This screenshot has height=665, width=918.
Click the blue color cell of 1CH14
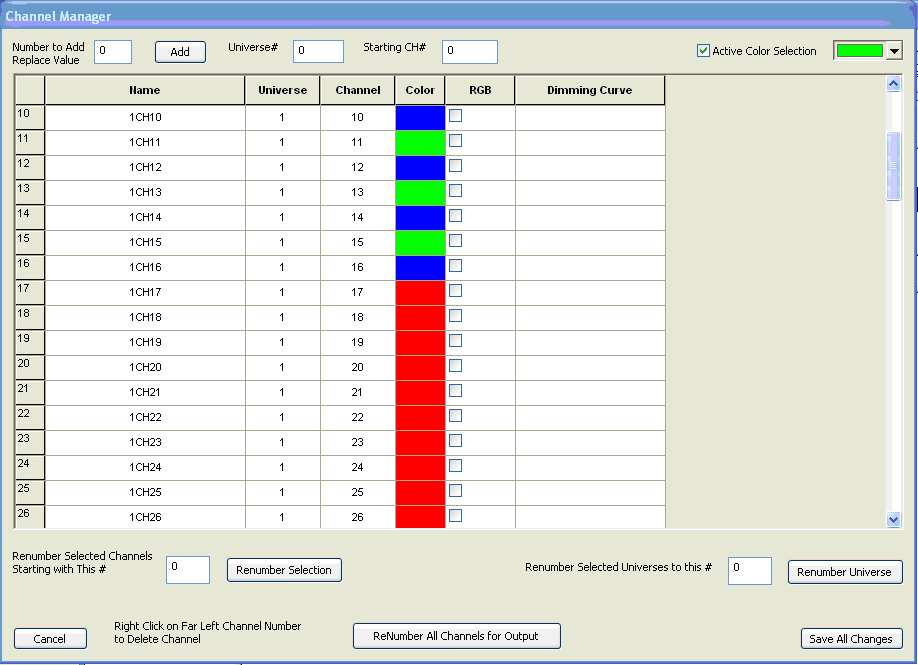(420, 218)
